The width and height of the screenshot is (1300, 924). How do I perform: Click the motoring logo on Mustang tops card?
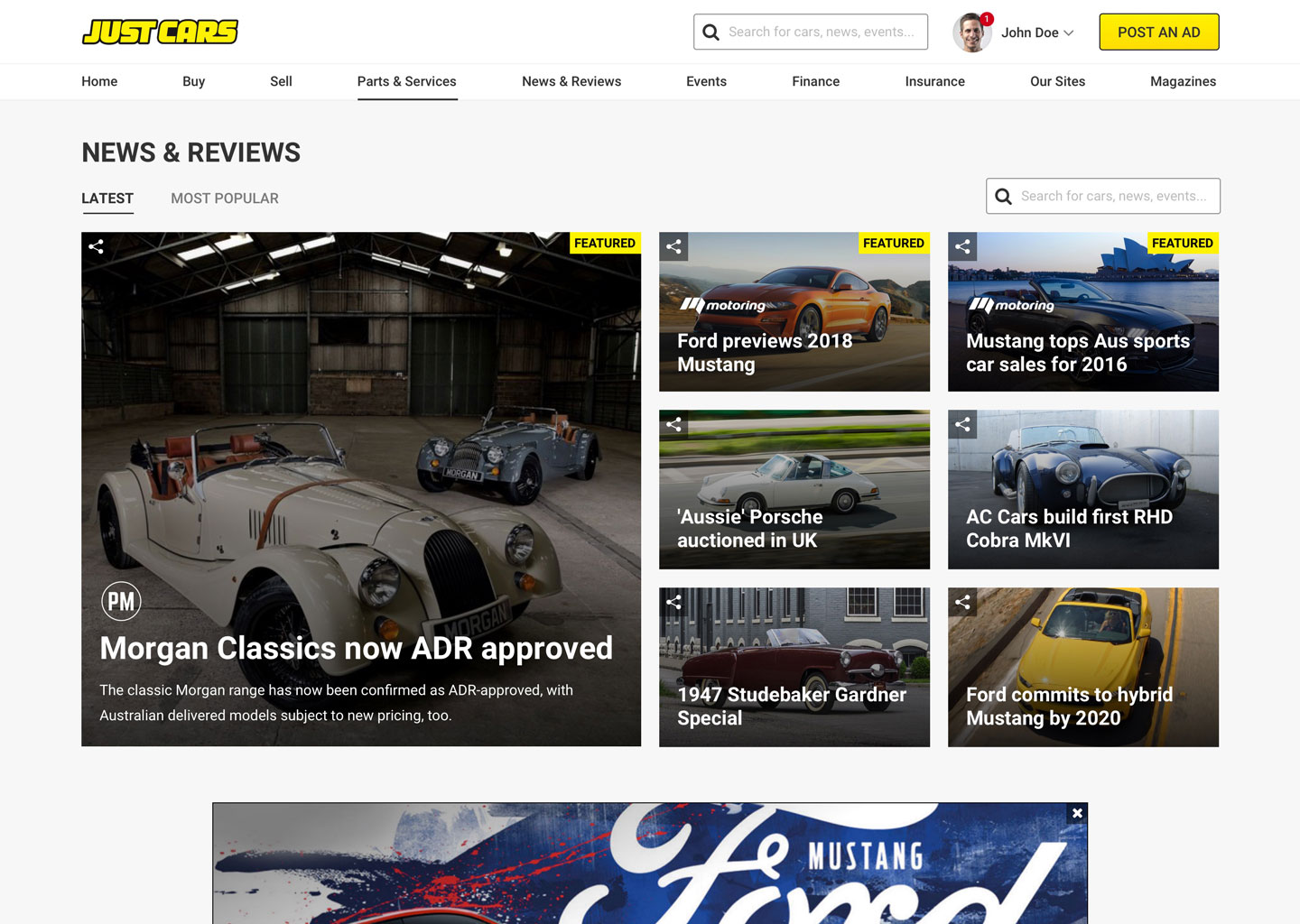[1012, 305]
